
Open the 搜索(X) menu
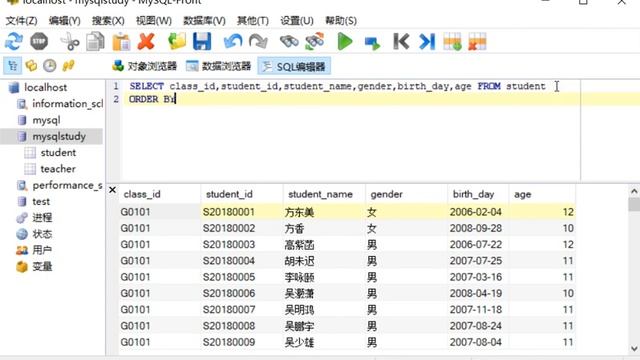[x=108, y=21]
